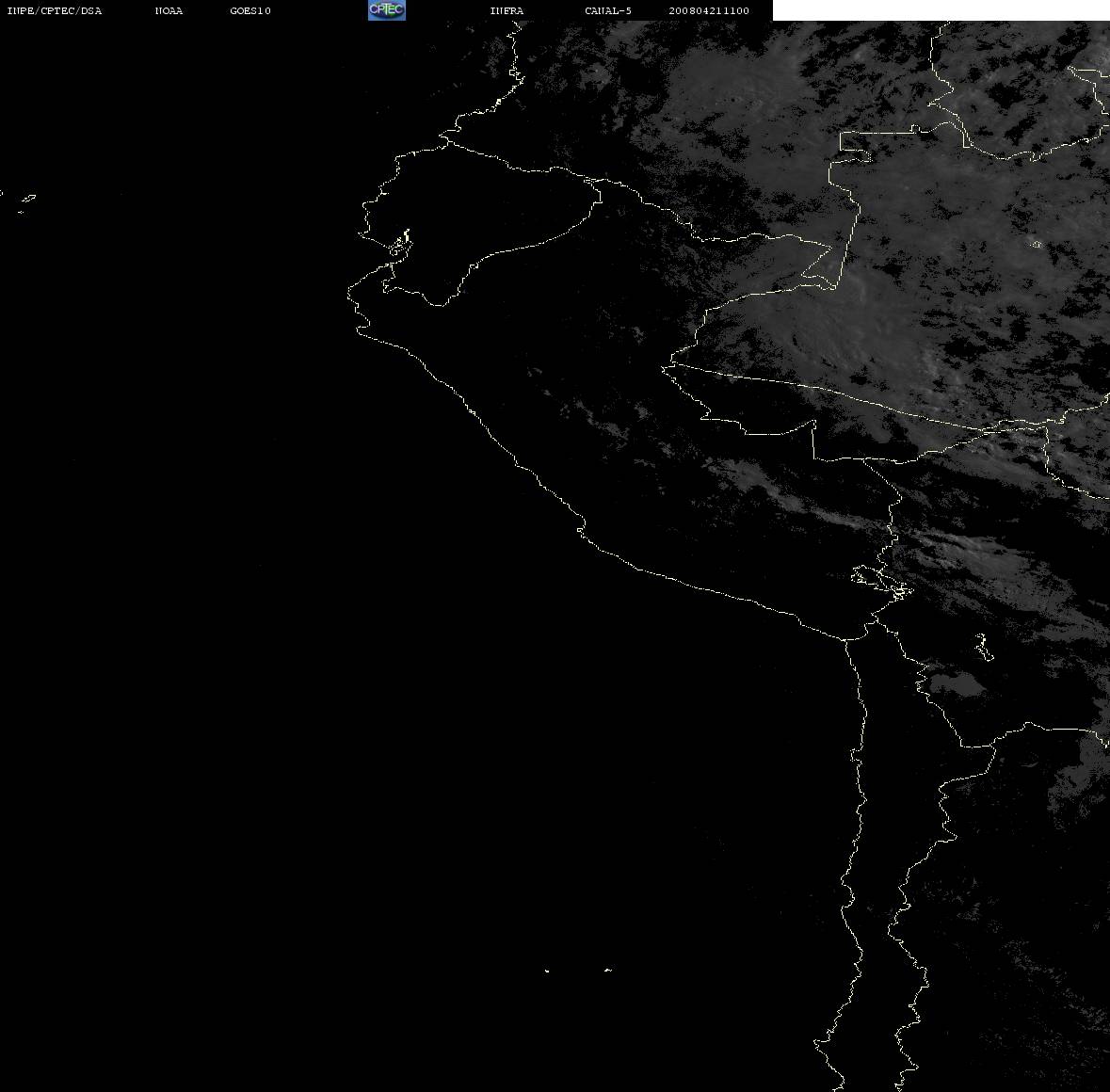
Task: Select the INPE/CPTEC/DSA header text
Action: pos(55,10)
